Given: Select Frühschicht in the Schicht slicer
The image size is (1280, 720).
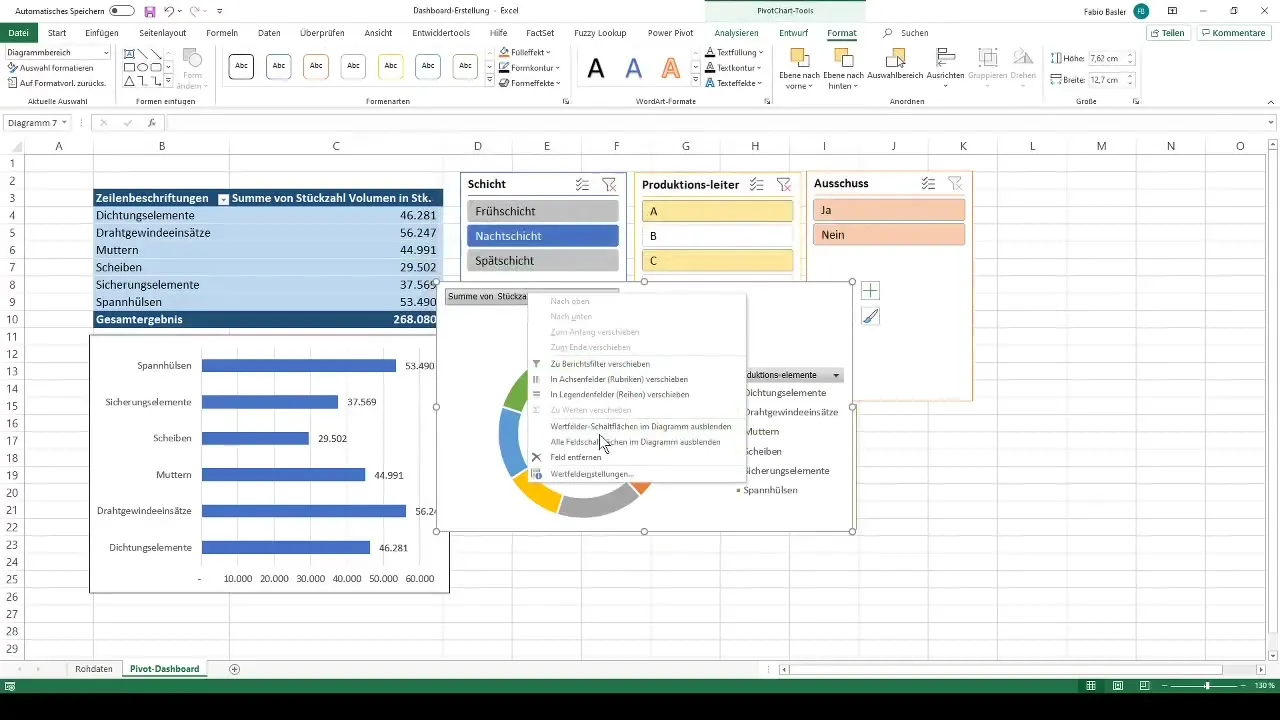Looking at the screenshot, I should click(543, 211).
